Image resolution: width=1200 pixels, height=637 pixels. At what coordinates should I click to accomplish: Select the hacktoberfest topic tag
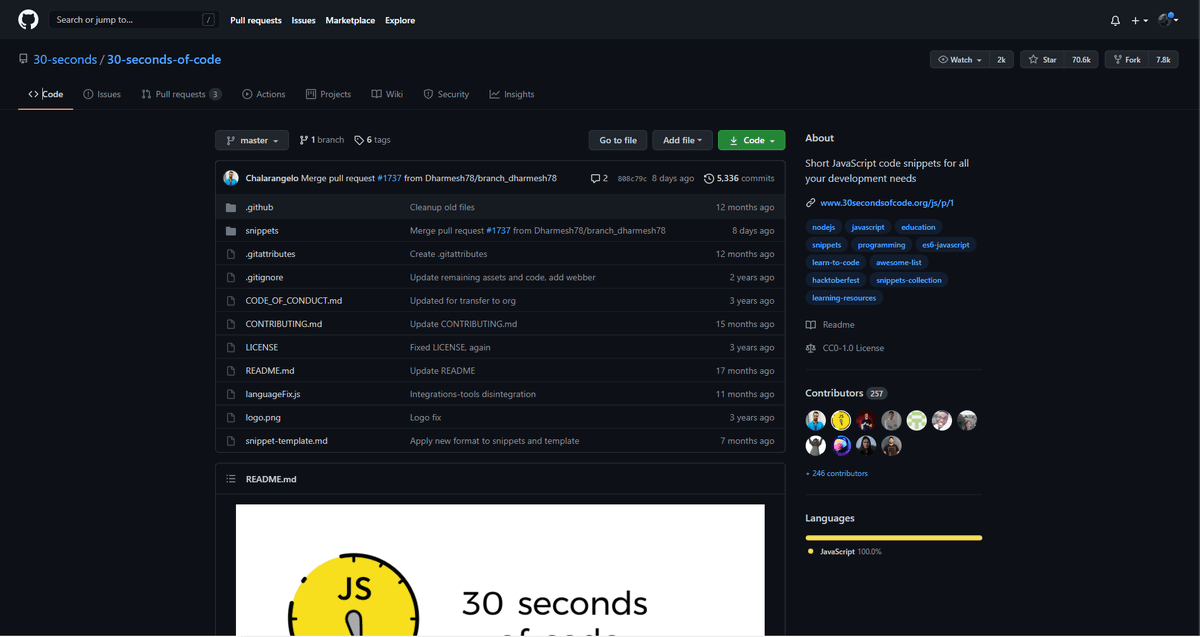pos(836,280)
